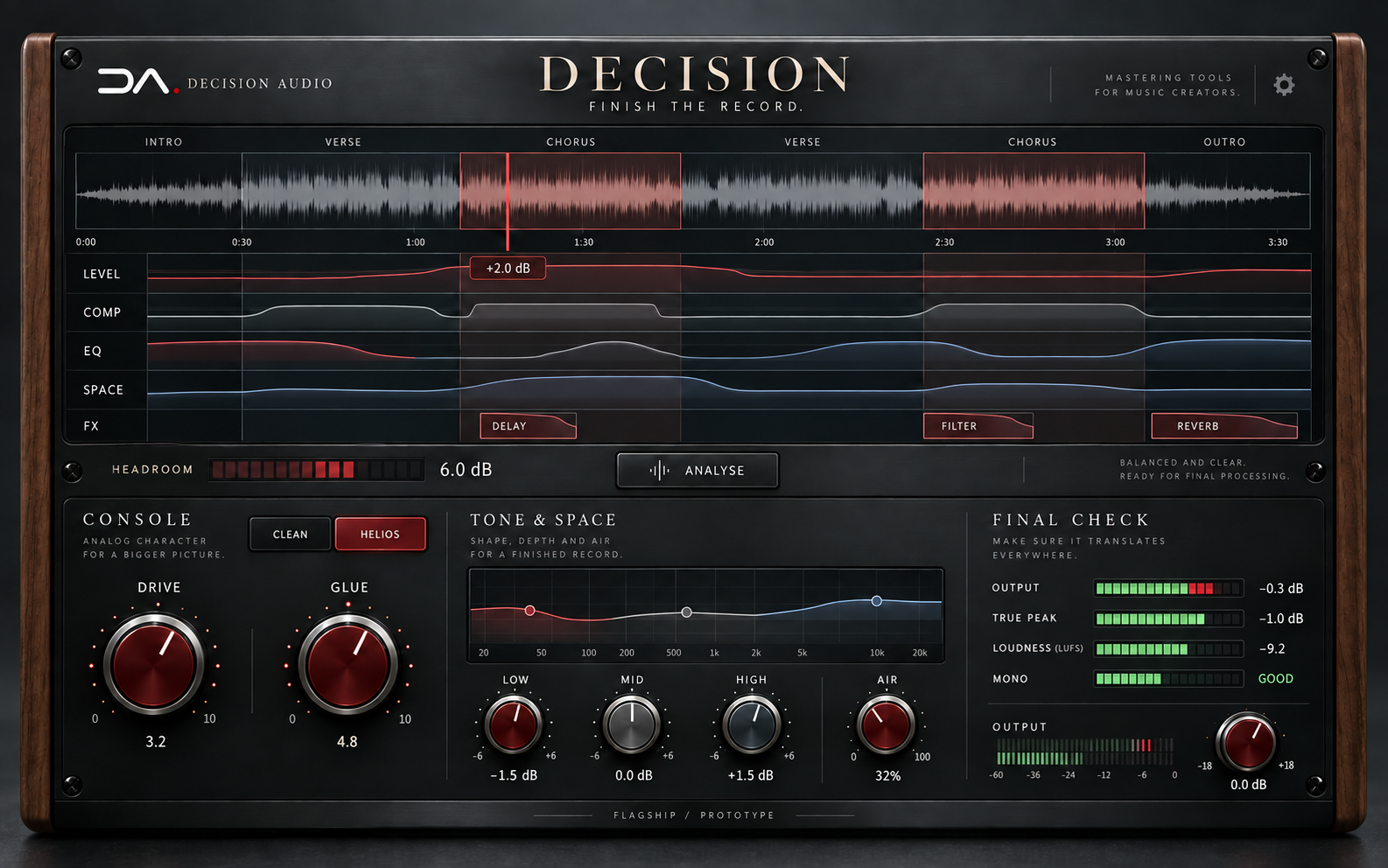Viewport: 1388px width, 868px height.
Task: Click the grey EQ node near 500 Hz
Action: (x=687, y=612)
